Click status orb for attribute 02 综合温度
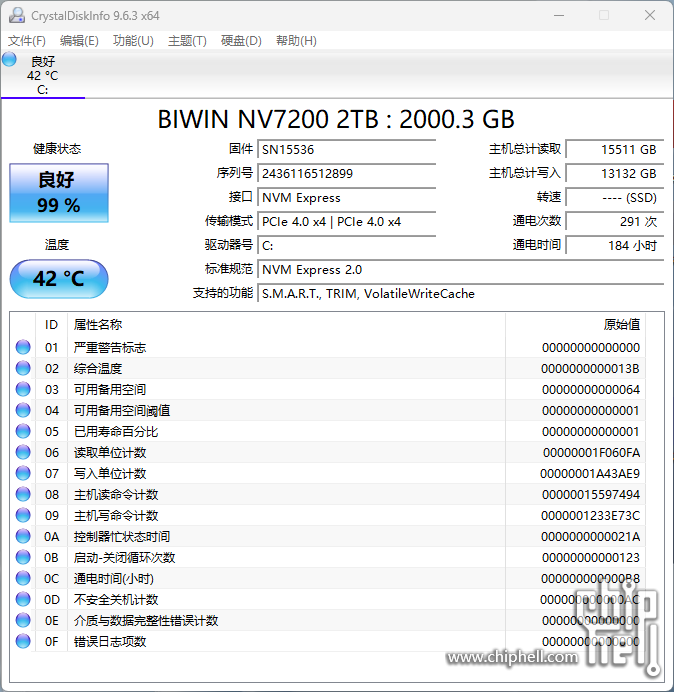This screenshot has width=674, height=692. pyautogui.click(x=23, y=369)
